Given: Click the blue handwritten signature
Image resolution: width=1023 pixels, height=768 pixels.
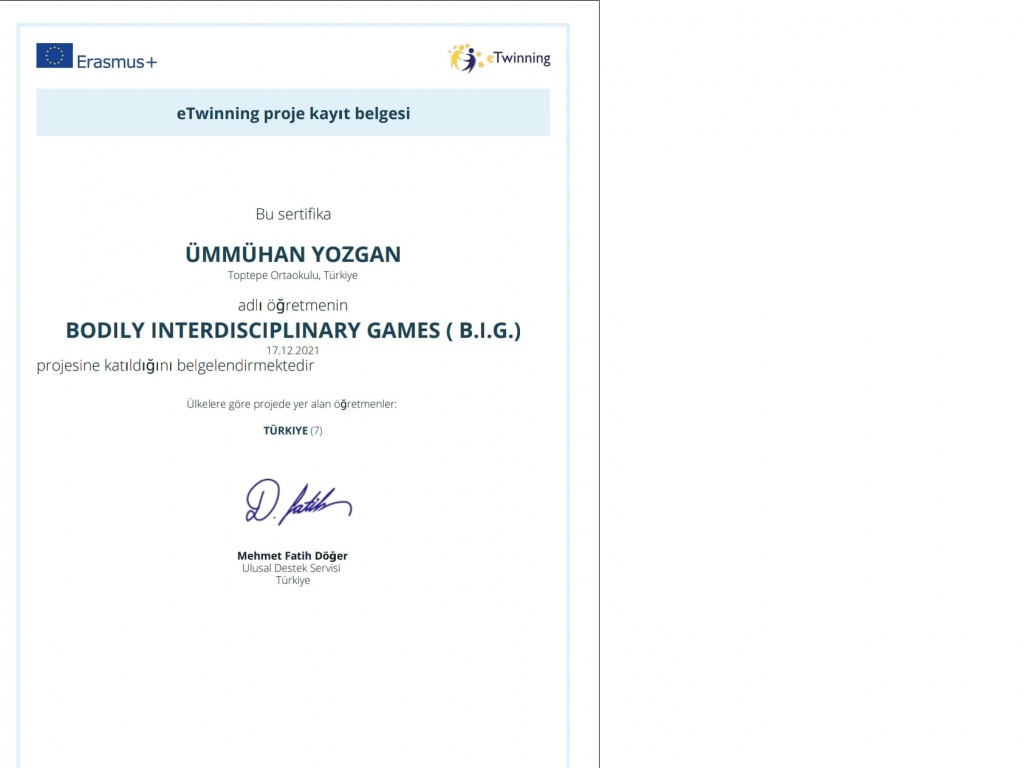Looking at the screenshot, I should pos(297,502).
